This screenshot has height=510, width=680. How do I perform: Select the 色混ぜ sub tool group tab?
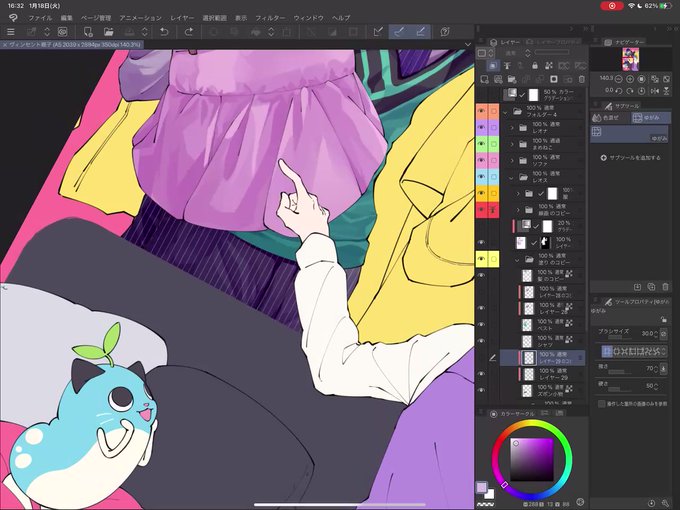609,118
